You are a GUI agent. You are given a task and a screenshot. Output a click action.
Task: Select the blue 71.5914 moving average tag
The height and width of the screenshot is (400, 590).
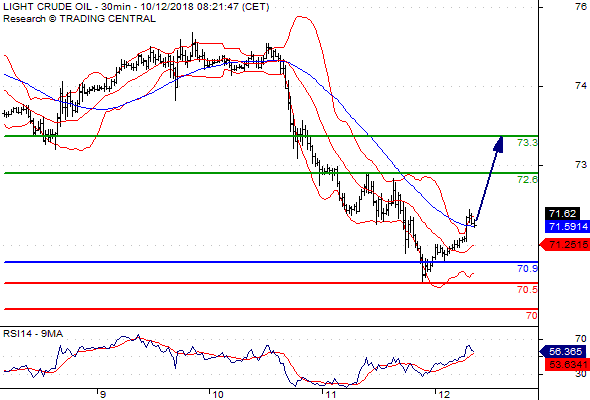click(x=567, y=227)
